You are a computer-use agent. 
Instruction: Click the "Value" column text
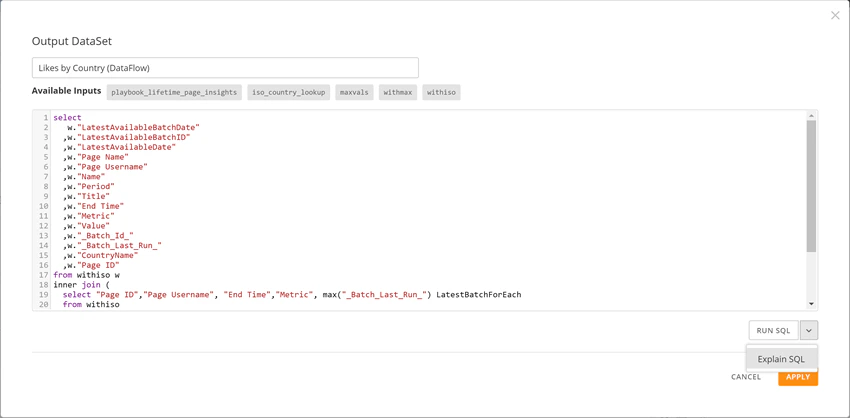tap(93, 226)
